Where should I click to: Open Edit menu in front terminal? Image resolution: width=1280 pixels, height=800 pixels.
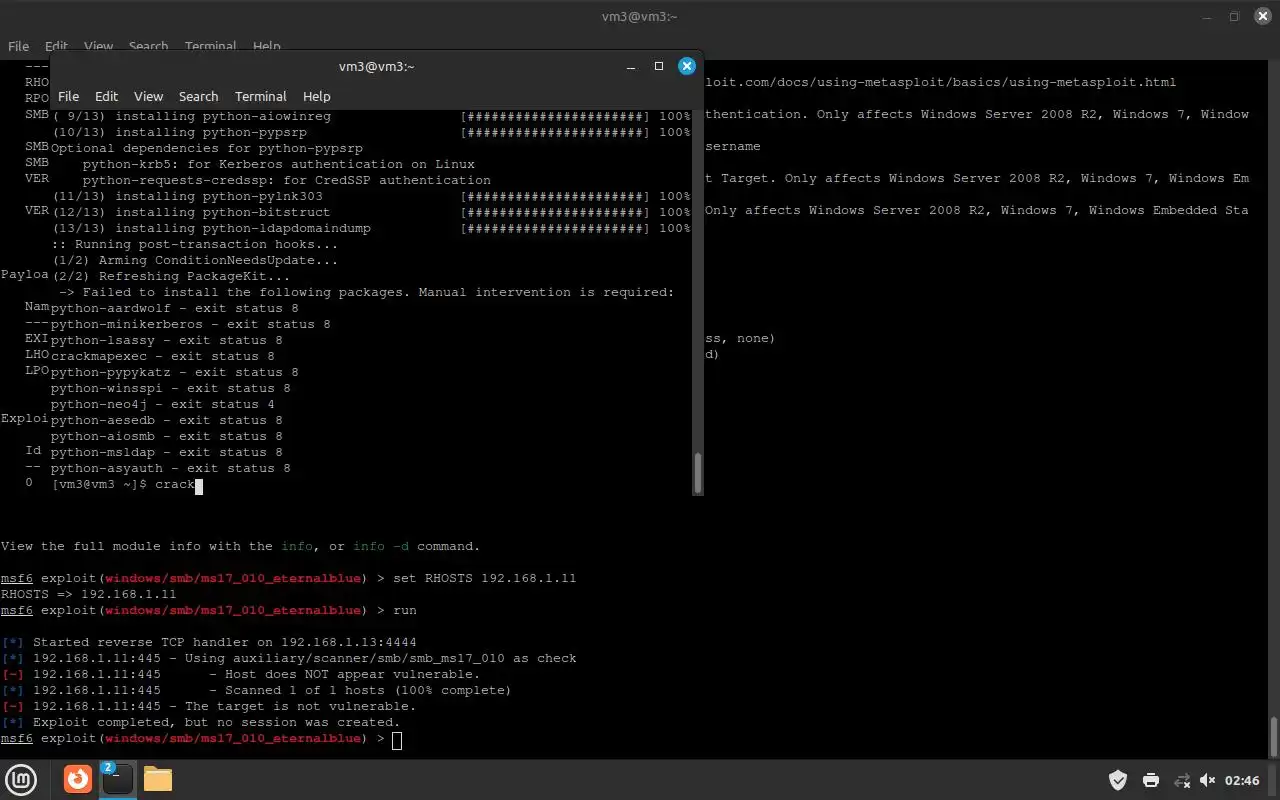tap(106, 96)
